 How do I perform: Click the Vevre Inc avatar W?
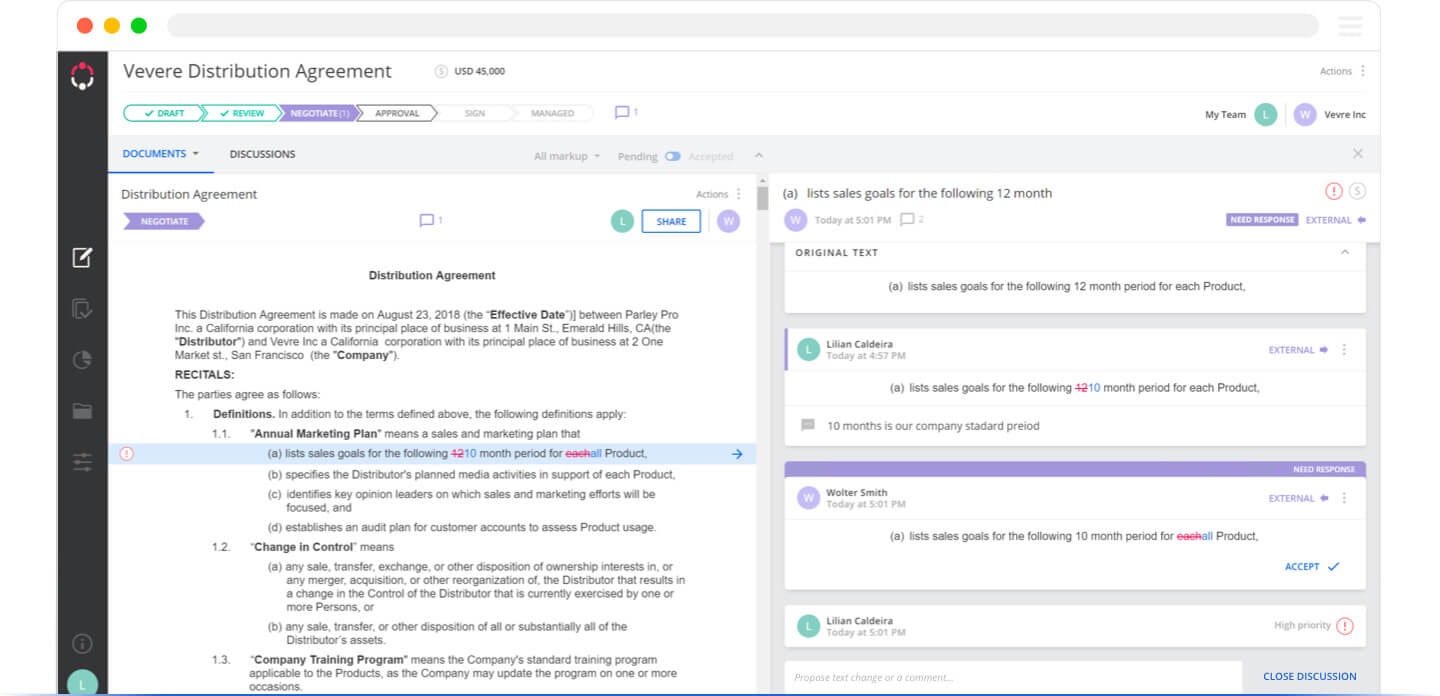pyautogui.click(x=1304, y=114)
